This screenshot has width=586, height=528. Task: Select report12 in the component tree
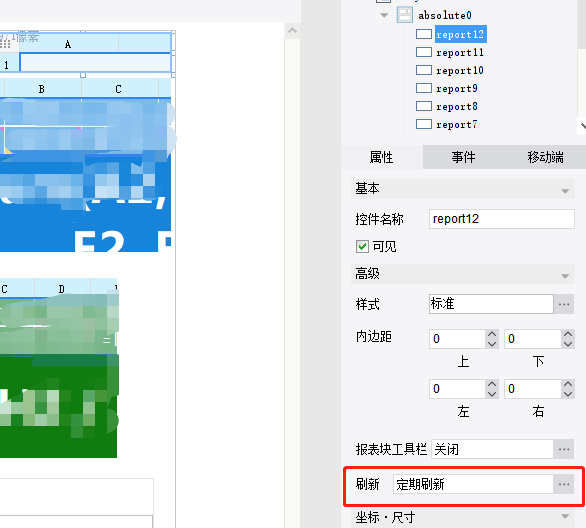[x=460, y=34]
